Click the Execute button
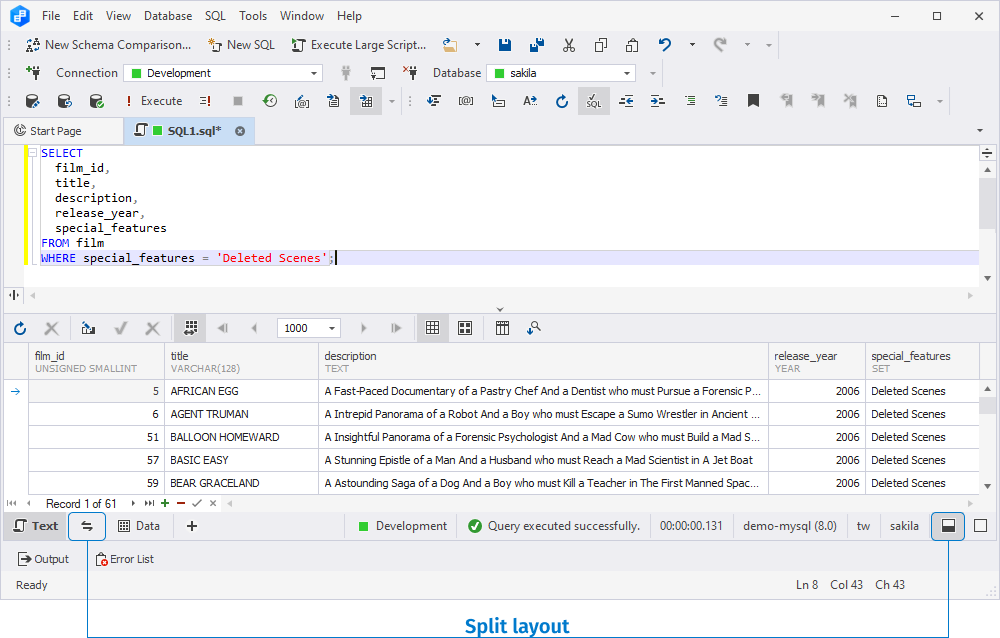The image size is (1000, 638). click(x=154, y=101)
